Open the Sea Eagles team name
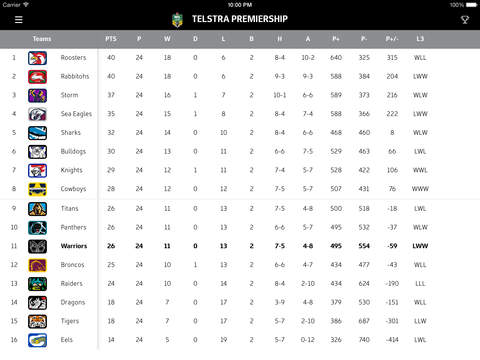Screen dimensions: 480x360 click(x=76, y=114)
